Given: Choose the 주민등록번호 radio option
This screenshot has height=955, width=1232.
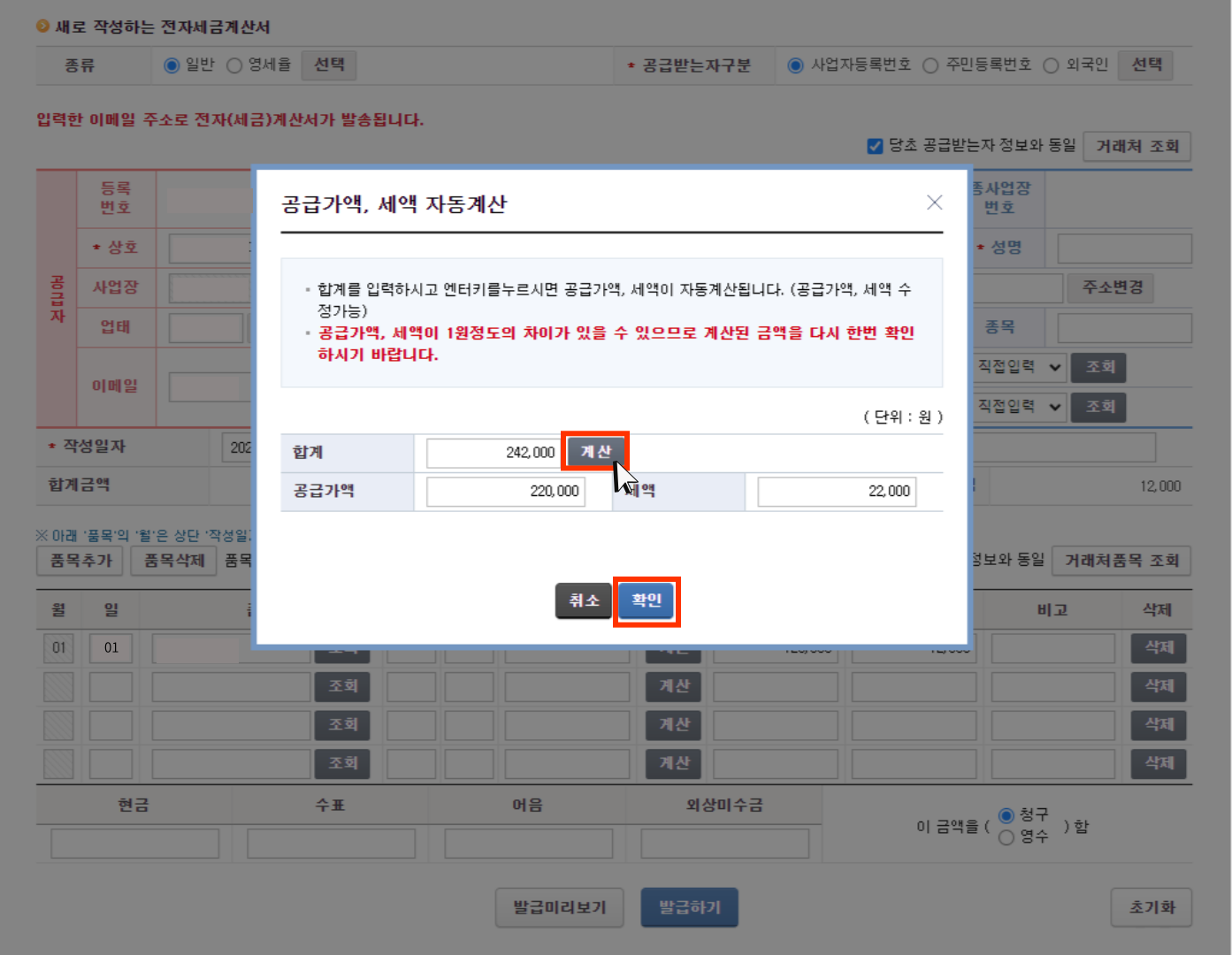Looking at the screenshot, I should [930, 65].
